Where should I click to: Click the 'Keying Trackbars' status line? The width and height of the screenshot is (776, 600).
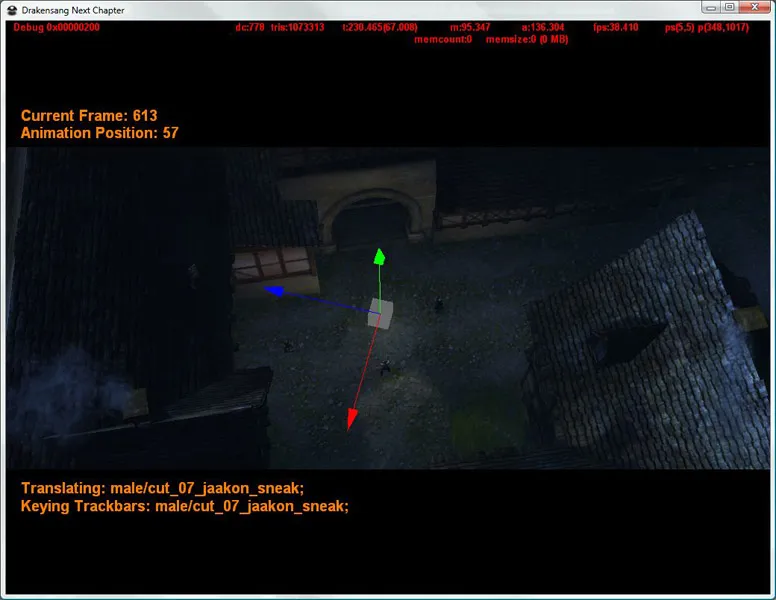[x=185, y=506]
